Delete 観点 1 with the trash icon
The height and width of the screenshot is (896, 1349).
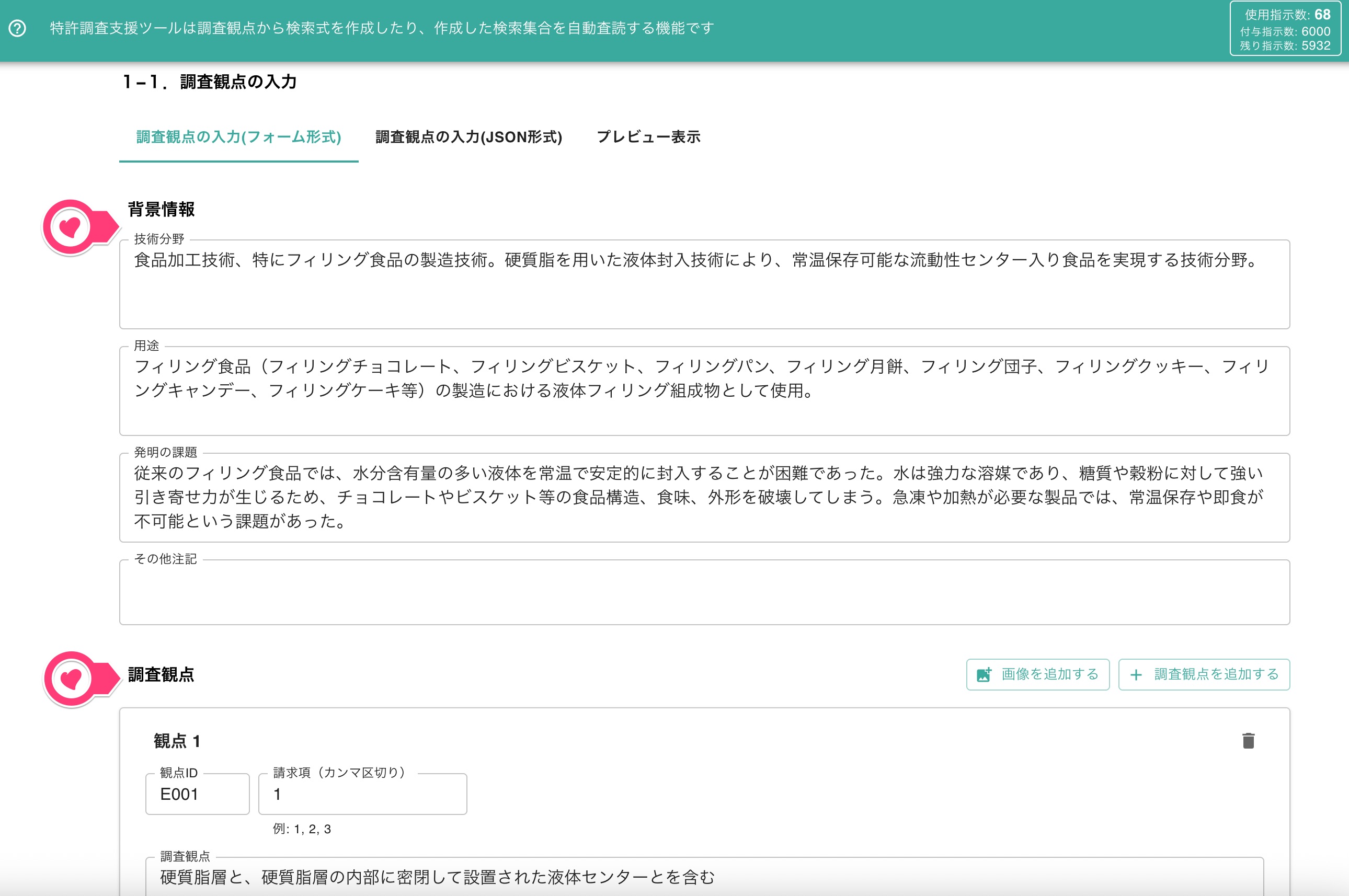[1249, 741]
